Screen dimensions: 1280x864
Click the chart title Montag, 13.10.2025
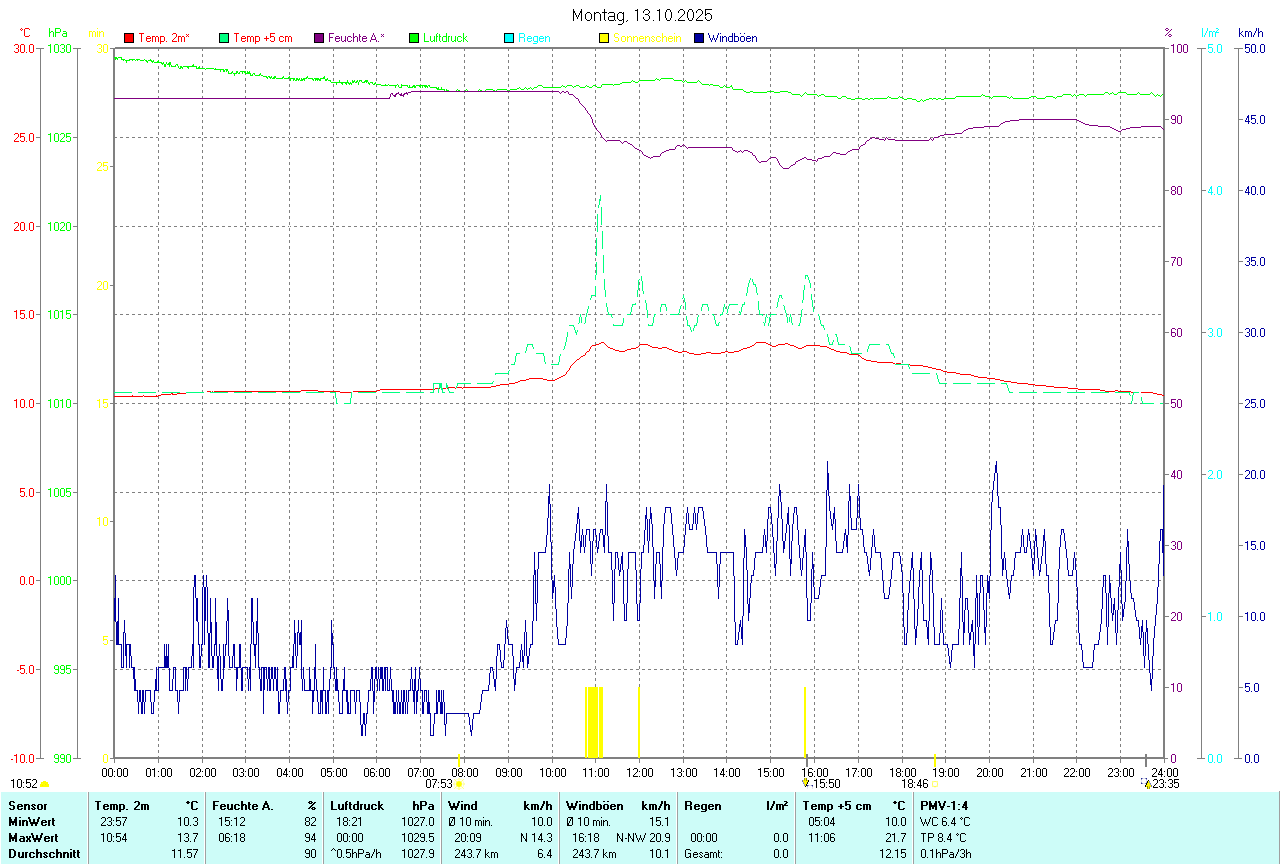coord(640,15)
